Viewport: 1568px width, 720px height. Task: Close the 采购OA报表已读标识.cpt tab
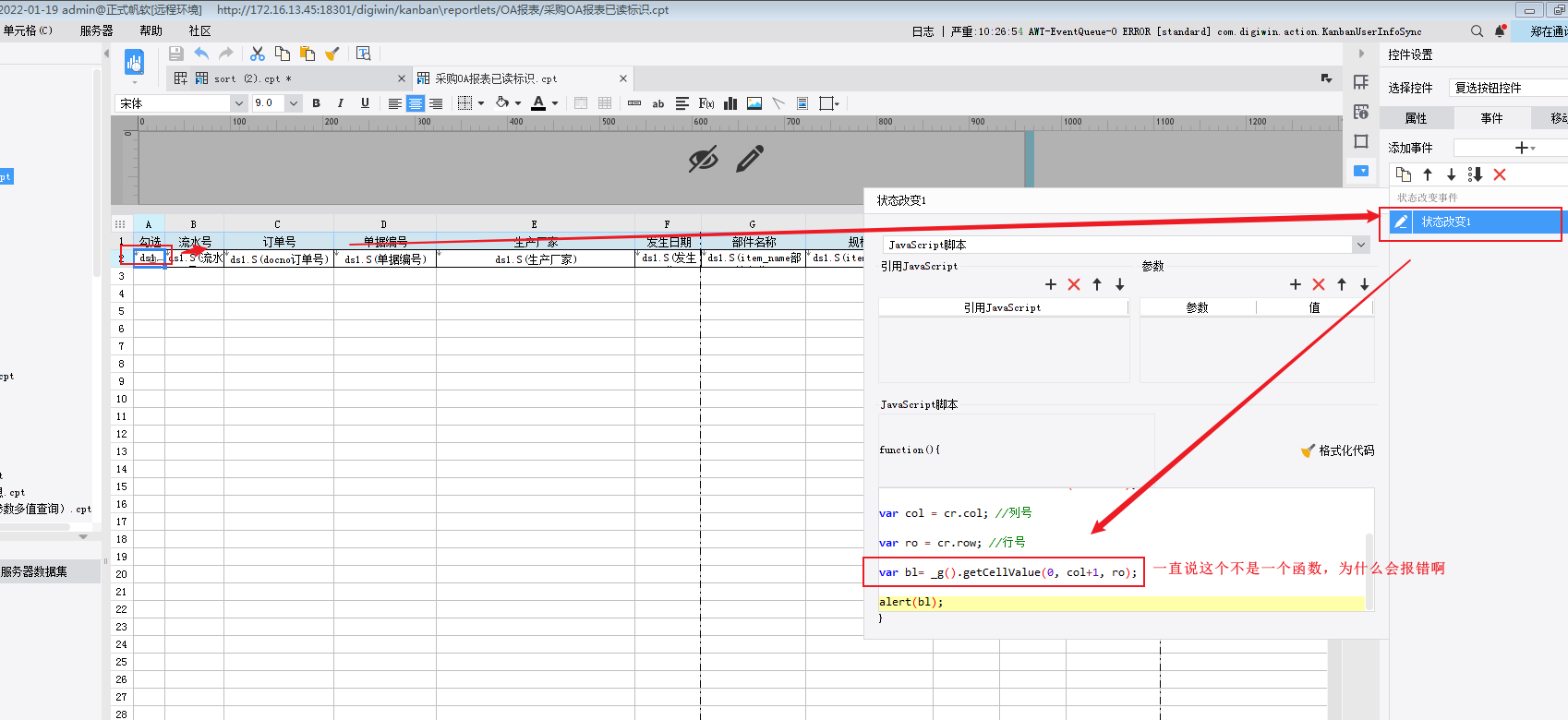point(623,78)
